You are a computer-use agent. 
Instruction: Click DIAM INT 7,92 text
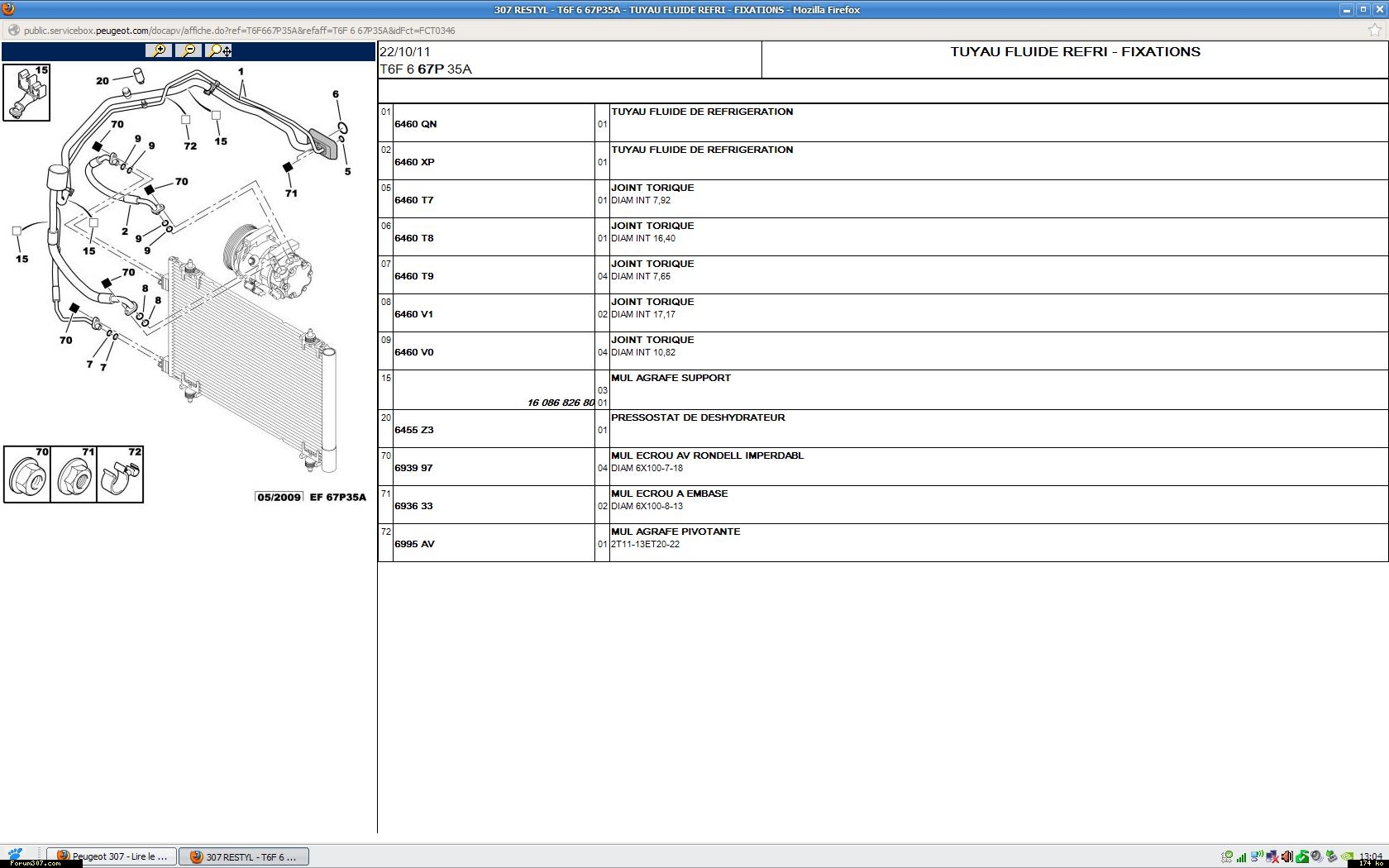[x=641, y=200]
